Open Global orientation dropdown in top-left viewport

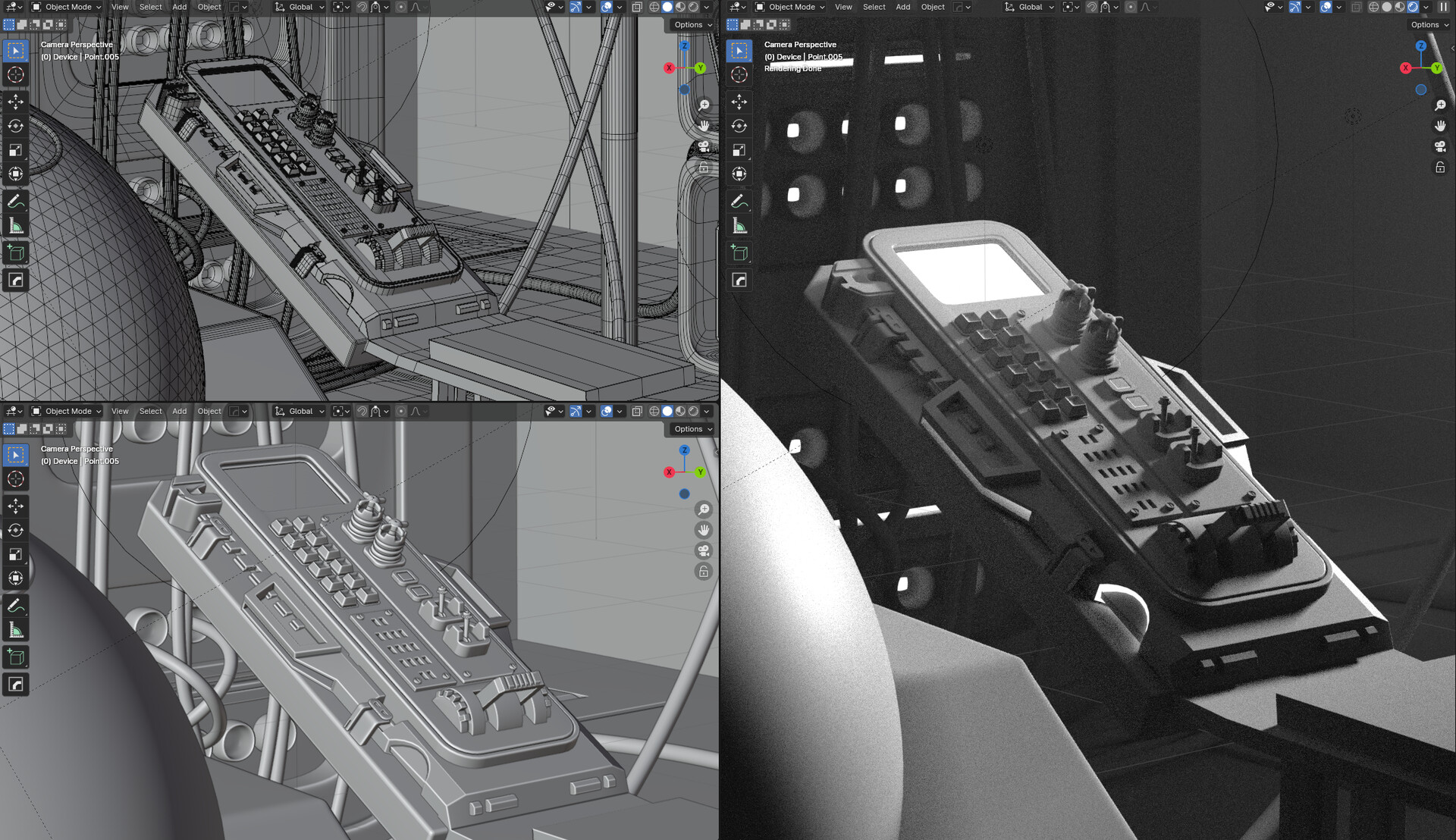pyautogui.click(x=300, y=7)
